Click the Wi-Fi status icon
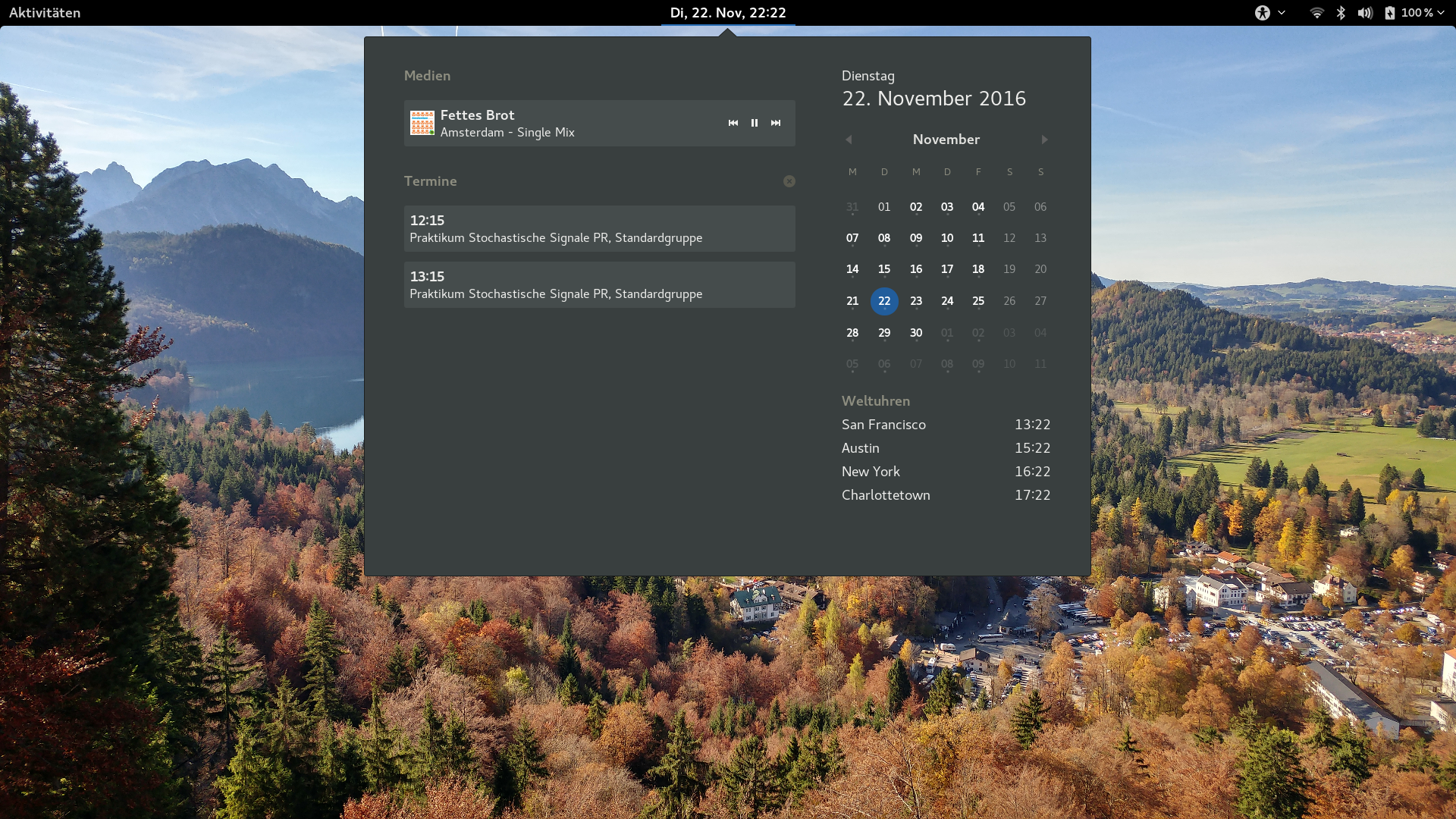The width and height of the screenshot is (1456, 819). pos(1316,13)
